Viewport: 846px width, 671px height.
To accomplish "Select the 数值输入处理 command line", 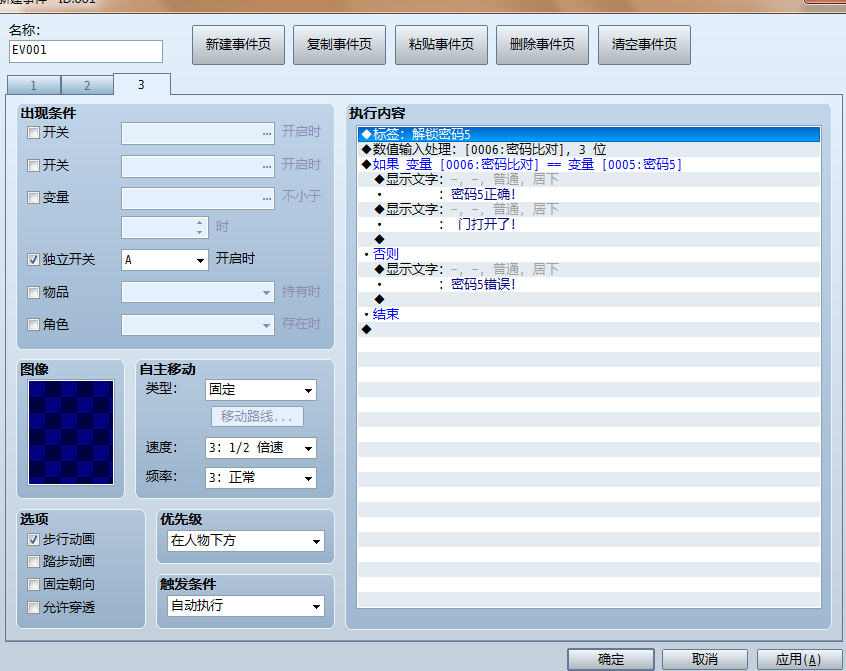I will 589,149.
